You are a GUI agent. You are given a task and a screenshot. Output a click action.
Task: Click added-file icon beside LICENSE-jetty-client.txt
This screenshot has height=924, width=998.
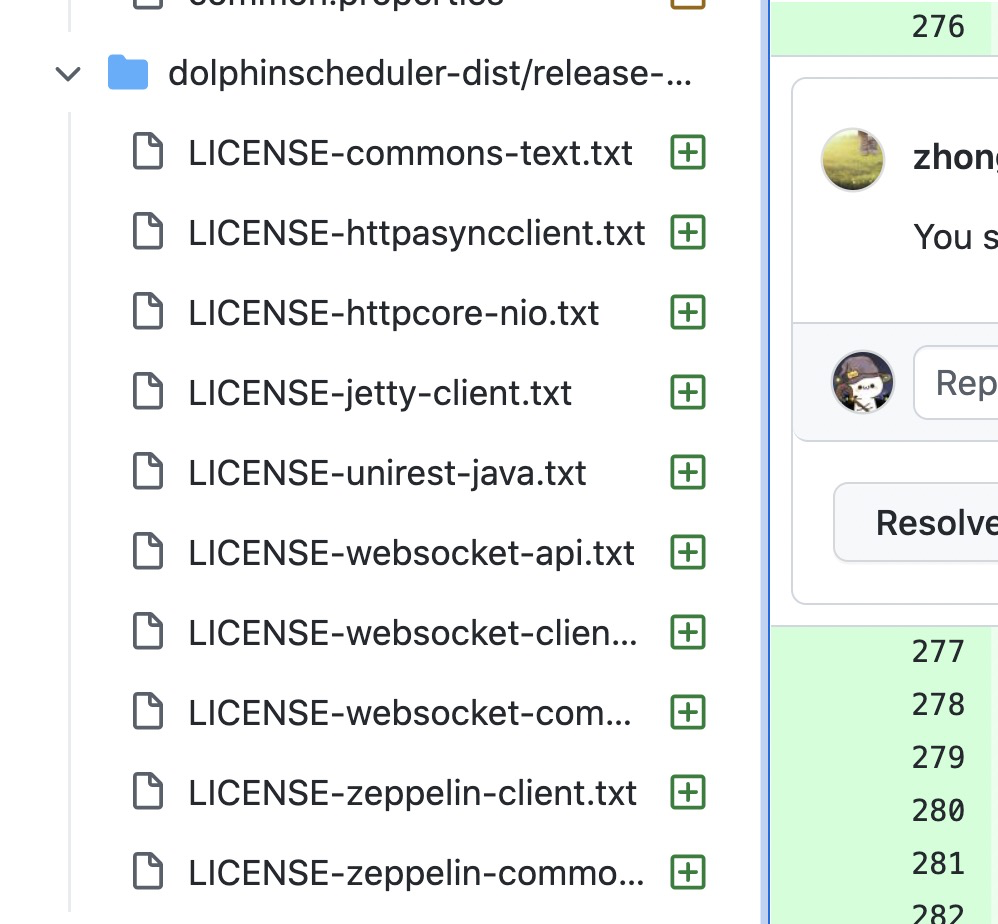click(688, 392)
